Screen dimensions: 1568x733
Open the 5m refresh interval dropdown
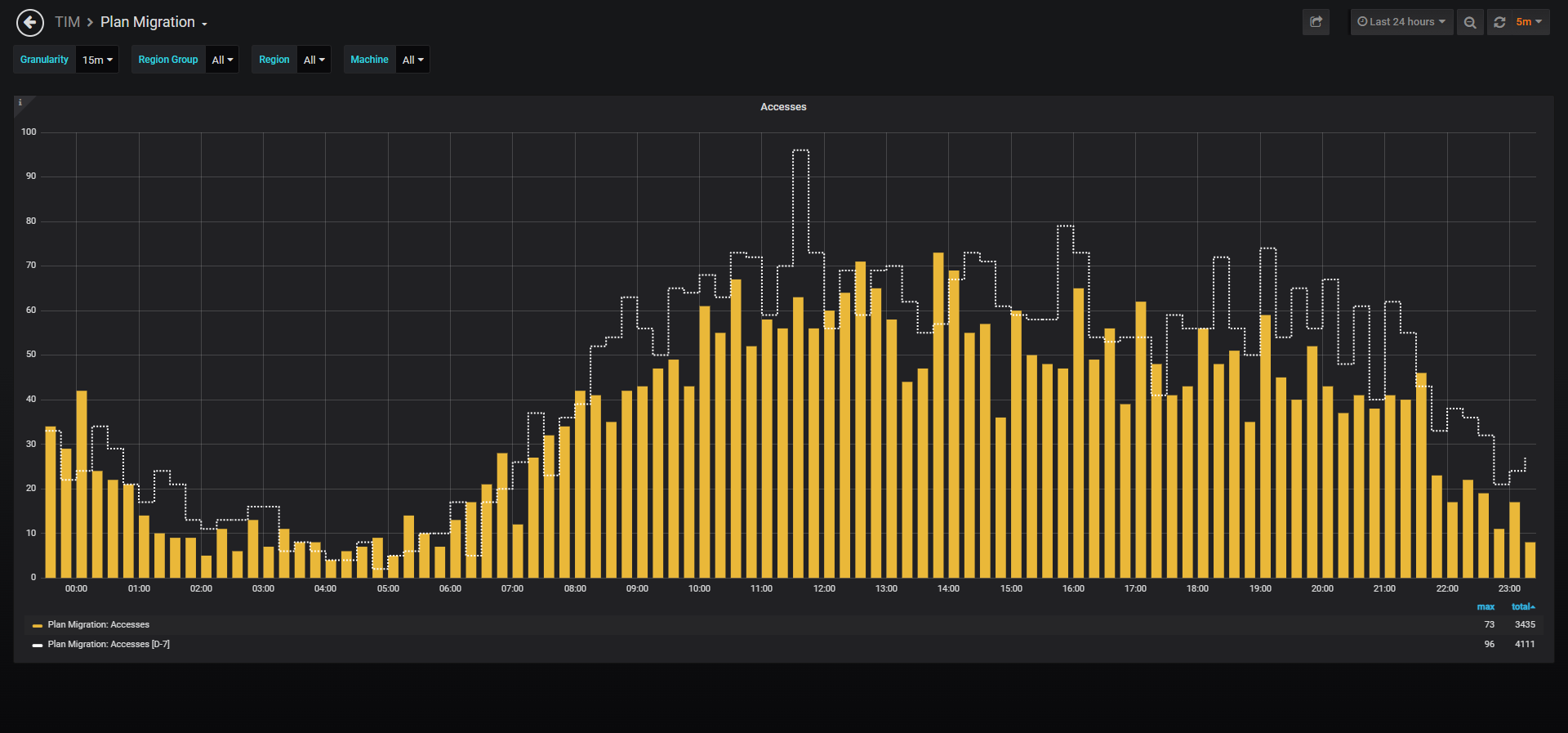click(1529, 22)
